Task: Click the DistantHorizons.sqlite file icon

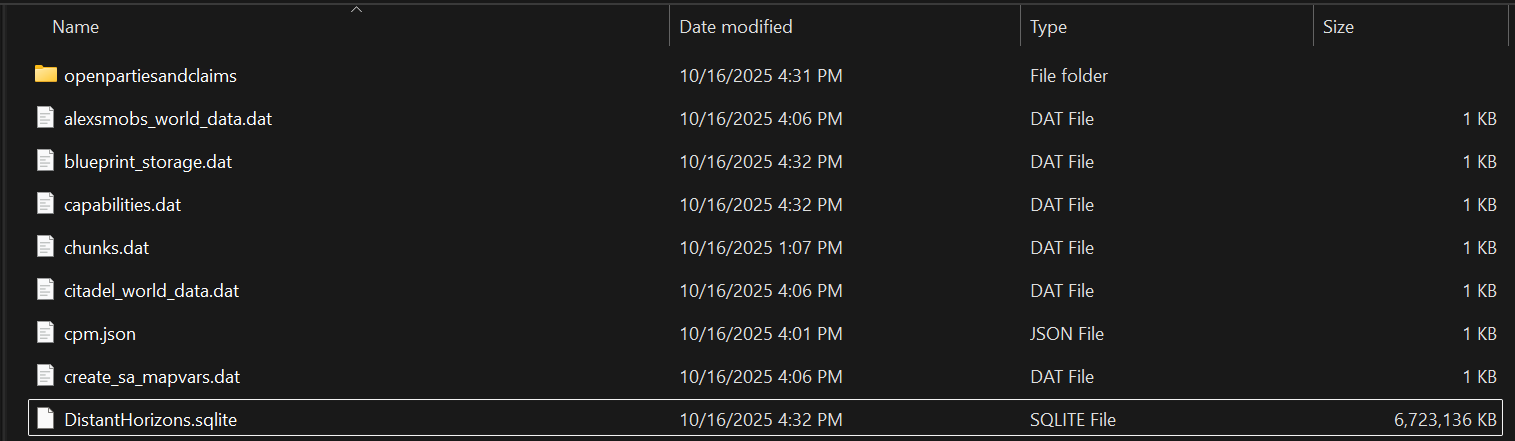Action: (45, 419)
